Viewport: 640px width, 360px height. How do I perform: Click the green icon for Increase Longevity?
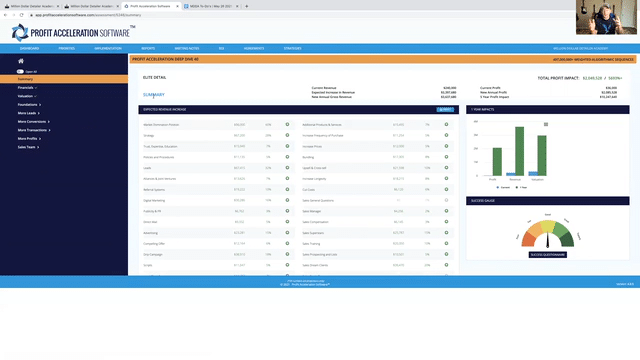pos(447,178)
